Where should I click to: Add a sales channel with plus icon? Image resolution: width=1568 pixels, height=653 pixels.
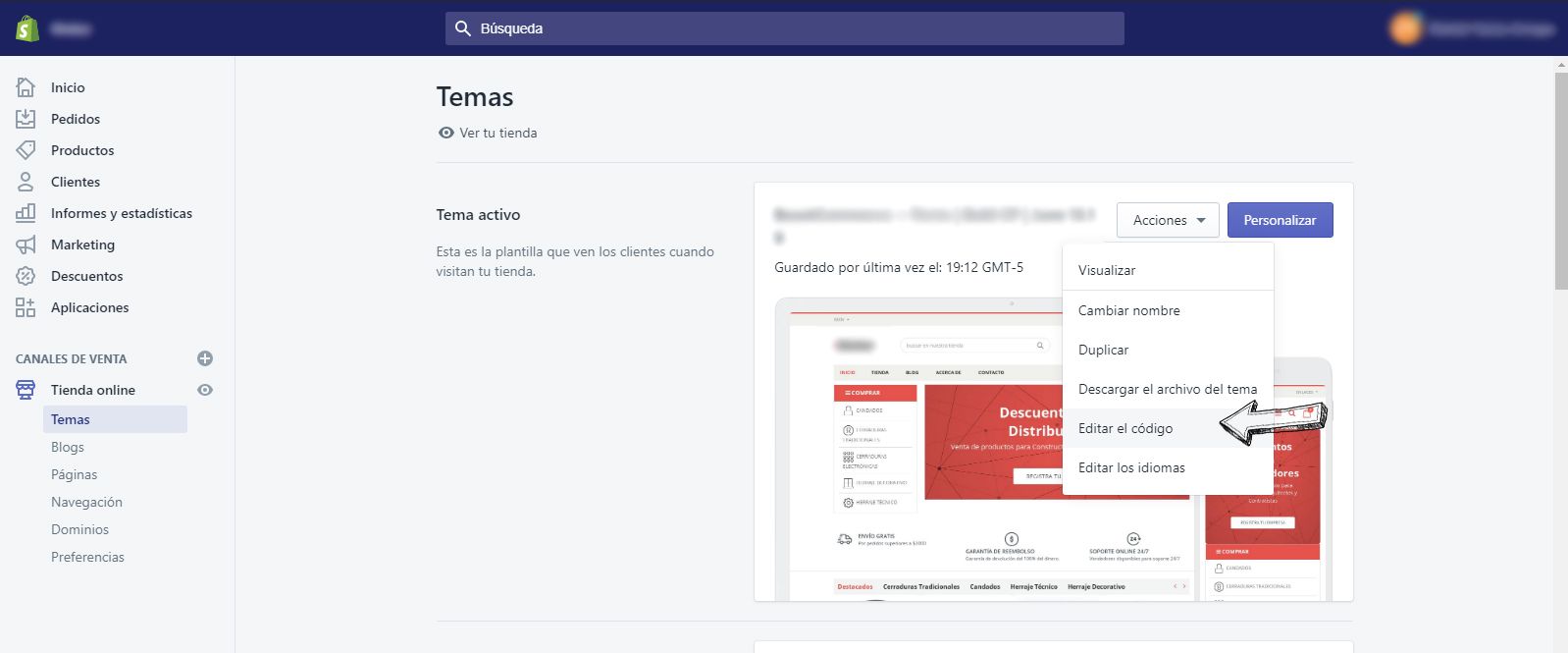point(205,358)
